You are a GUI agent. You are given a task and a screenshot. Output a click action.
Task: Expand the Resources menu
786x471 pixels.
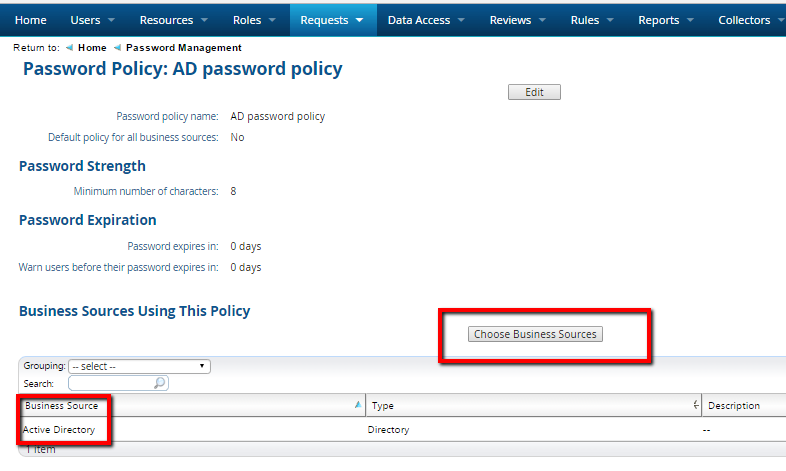click(173, 20)
